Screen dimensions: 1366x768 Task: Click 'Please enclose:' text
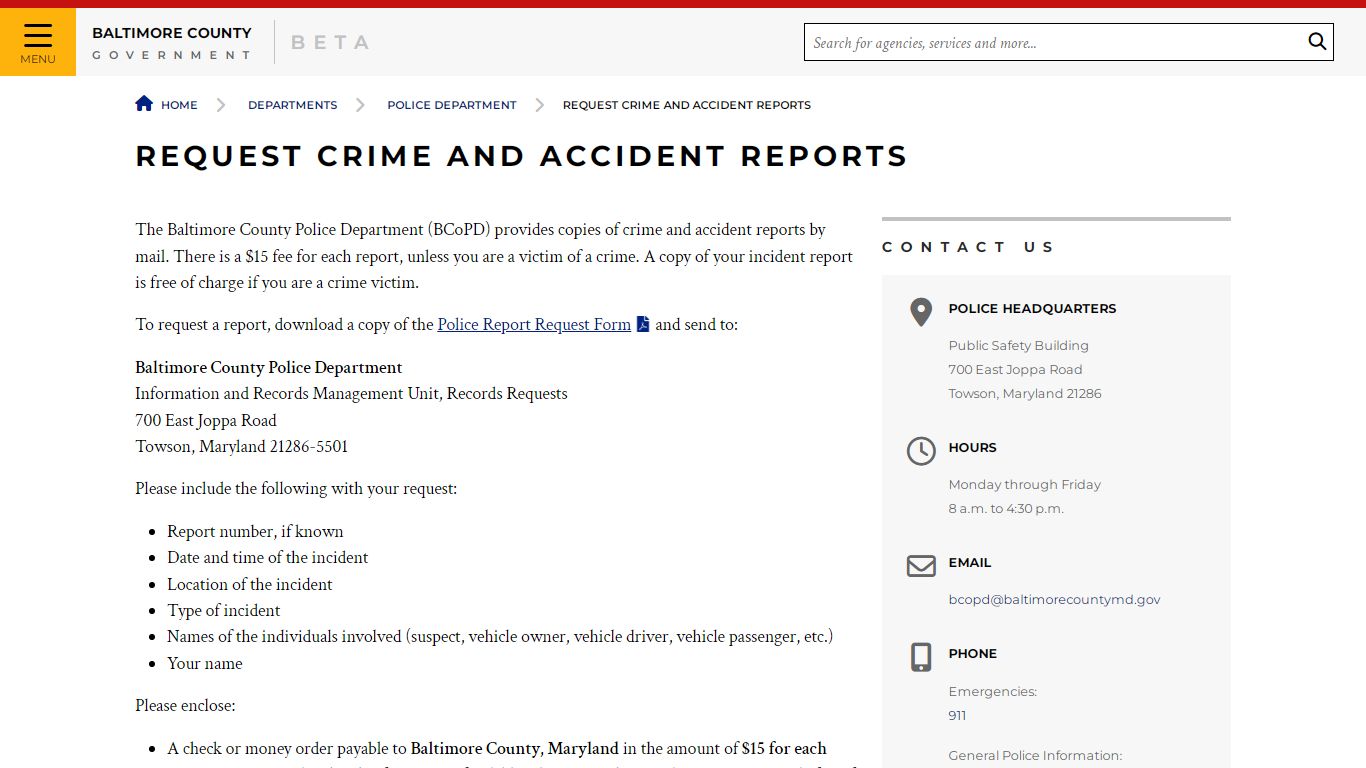185,705
